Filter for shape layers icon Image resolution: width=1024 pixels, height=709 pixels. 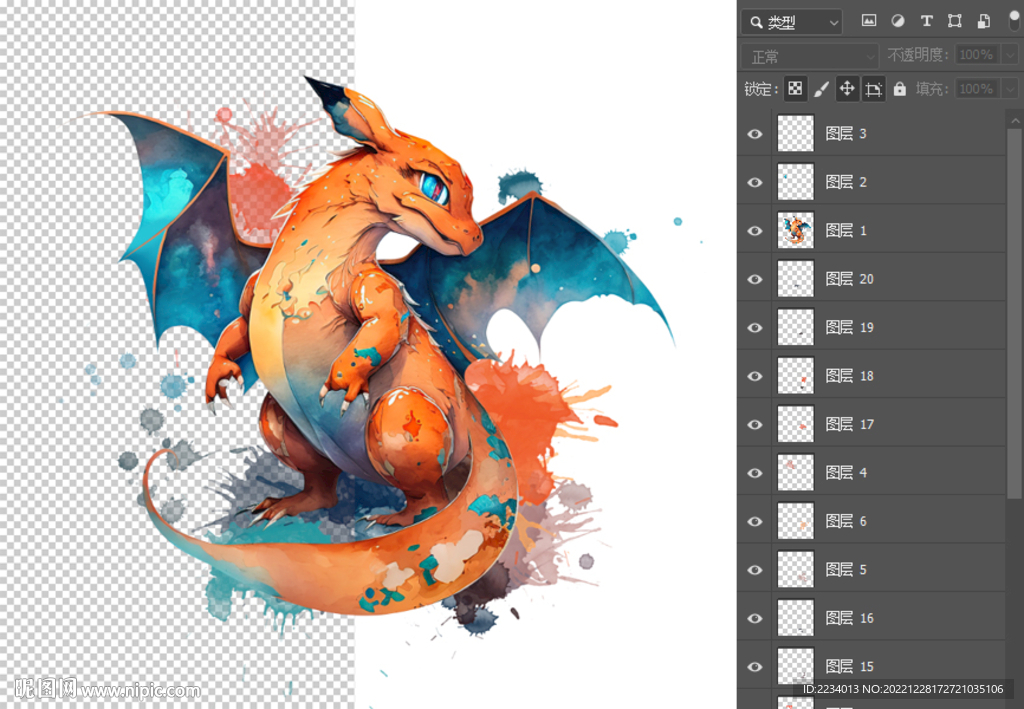point(955,21)
